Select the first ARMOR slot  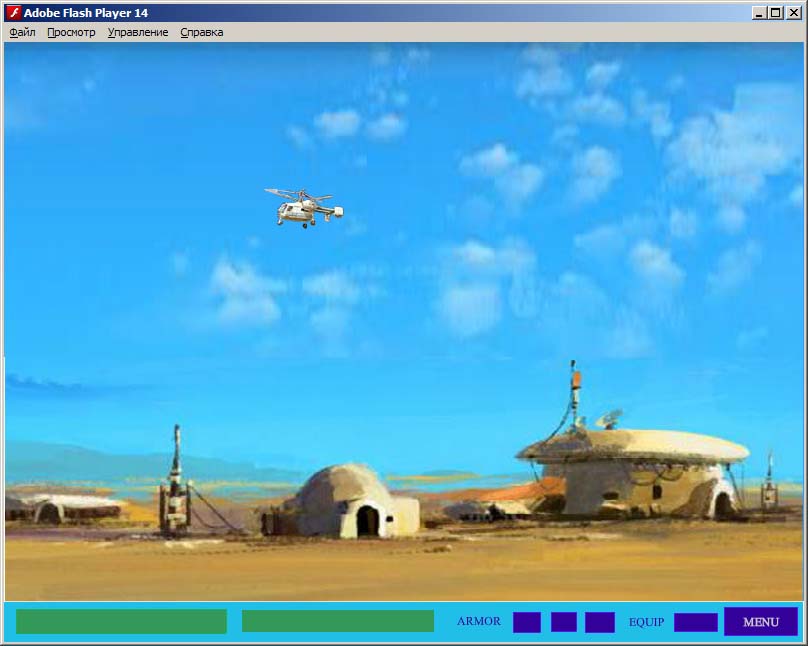[527, 622]
